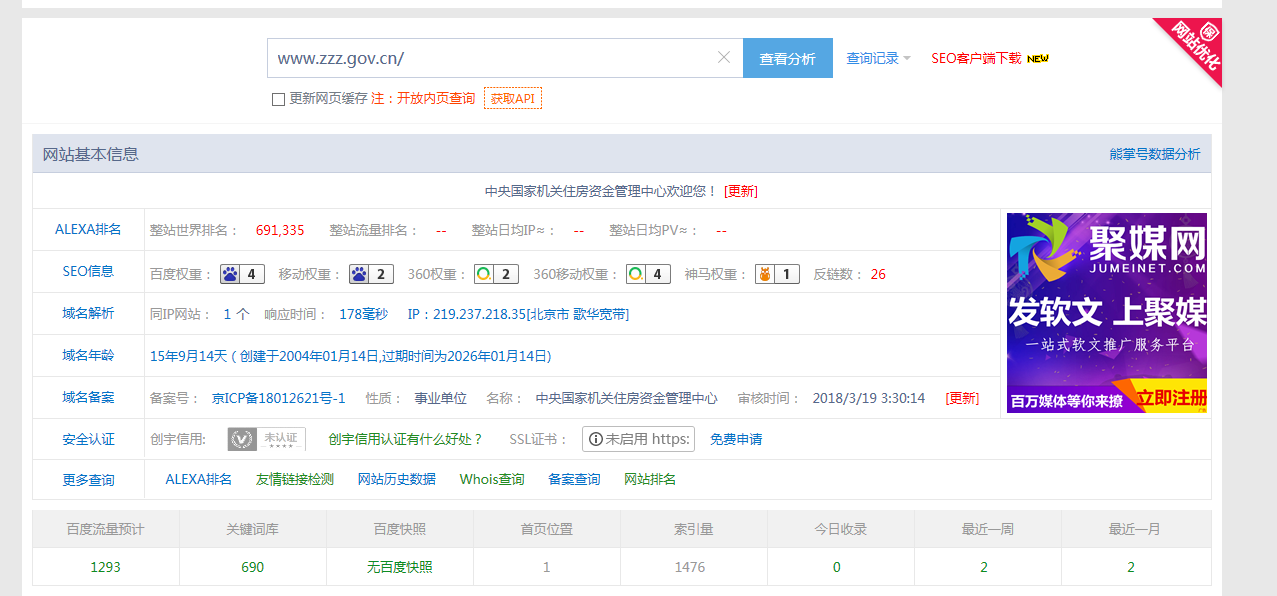Click the 事业单位 entity type text
Image resolution: width=1277 pixels, height=596 pixels.
point(441,398)
